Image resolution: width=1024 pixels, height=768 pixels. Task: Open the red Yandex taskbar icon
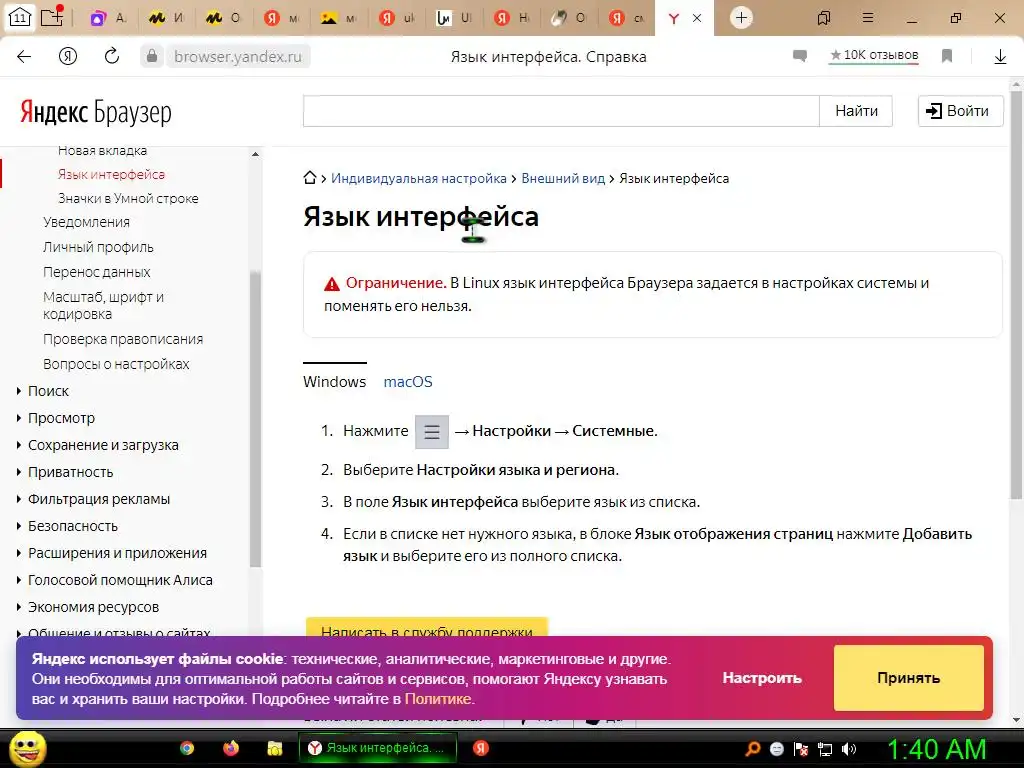[481, 748]
